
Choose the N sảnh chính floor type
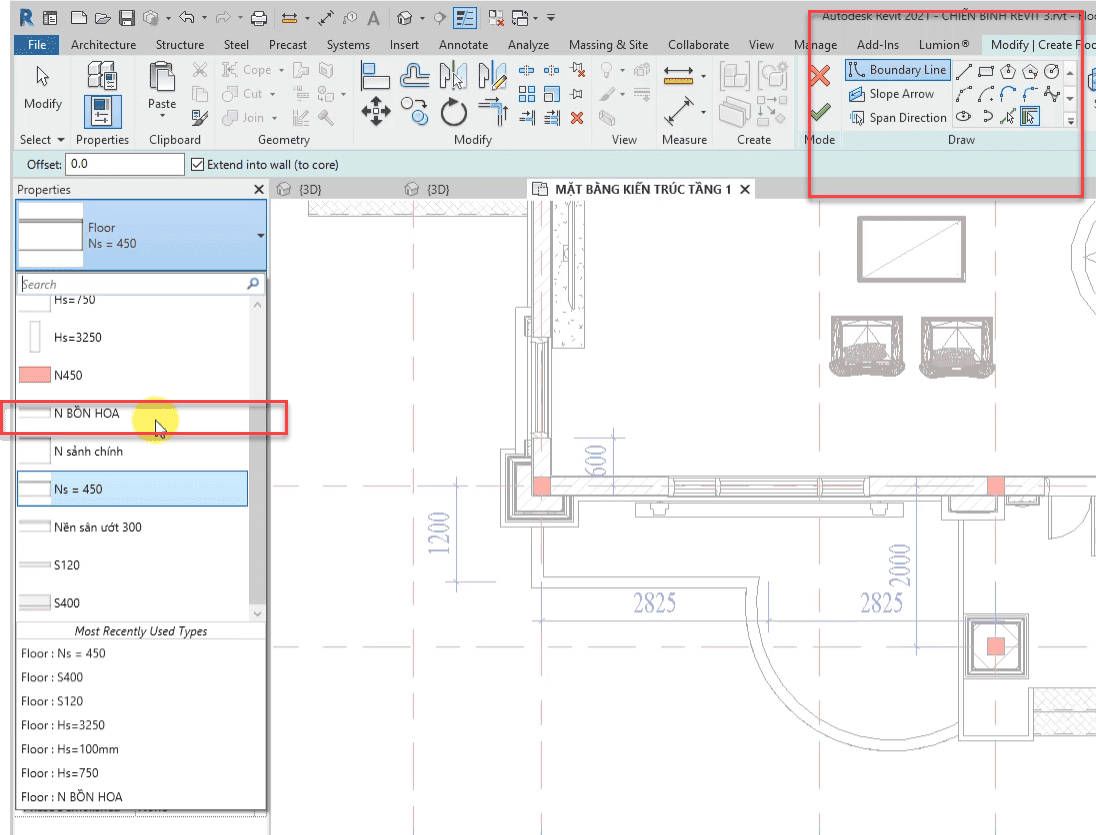pos(132,451)
